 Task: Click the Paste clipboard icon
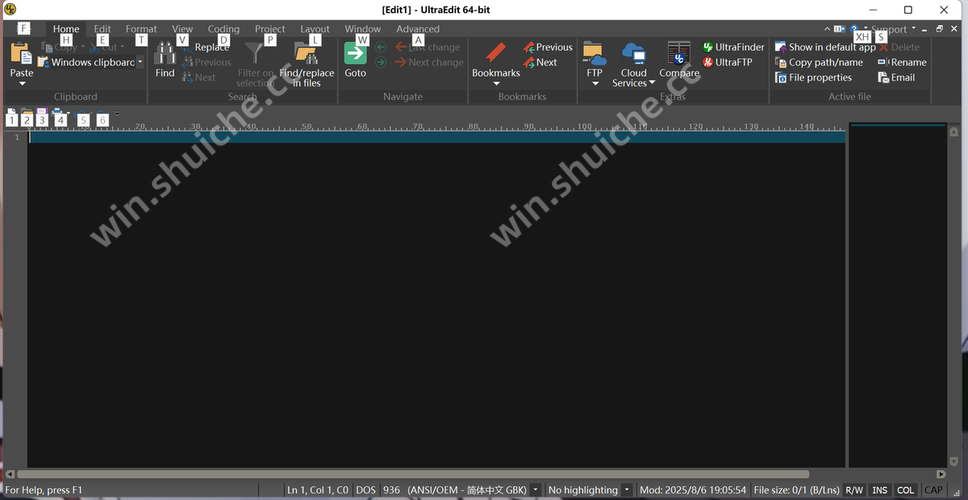click(21, 54)
